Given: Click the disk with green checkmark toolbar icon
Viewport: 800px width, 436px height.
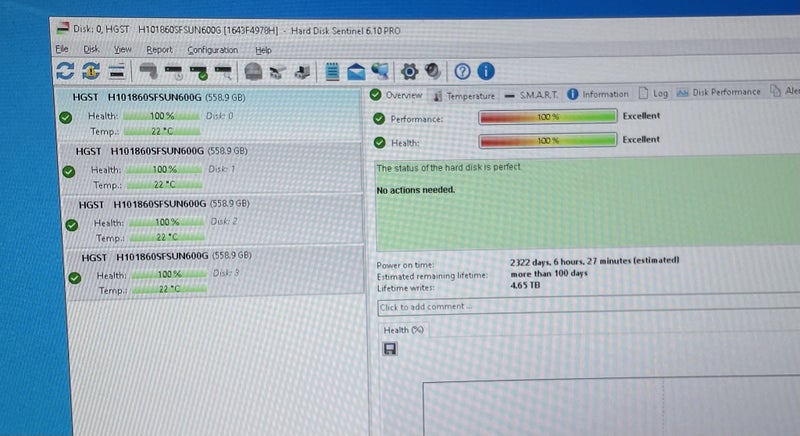Looking at the screenshot, I should (198, 72).
